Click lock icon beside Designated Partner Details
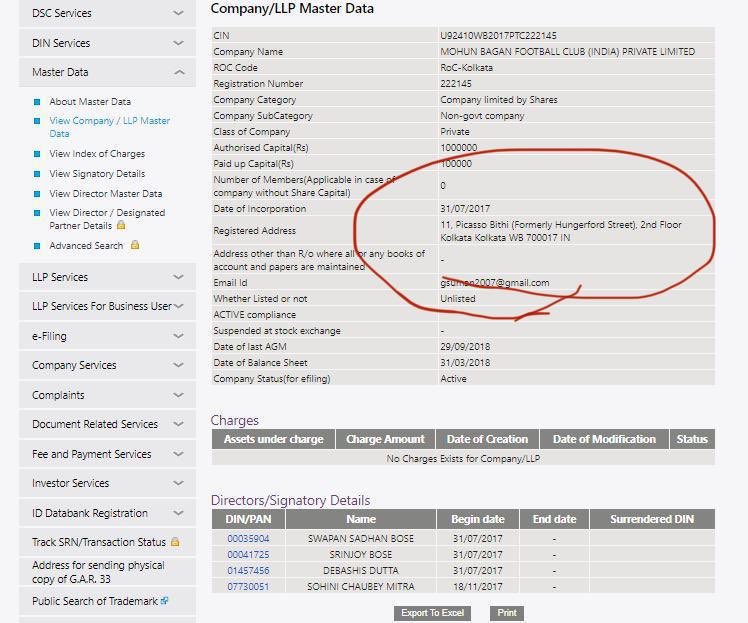 pyautogui.click(x=121, y=225)
